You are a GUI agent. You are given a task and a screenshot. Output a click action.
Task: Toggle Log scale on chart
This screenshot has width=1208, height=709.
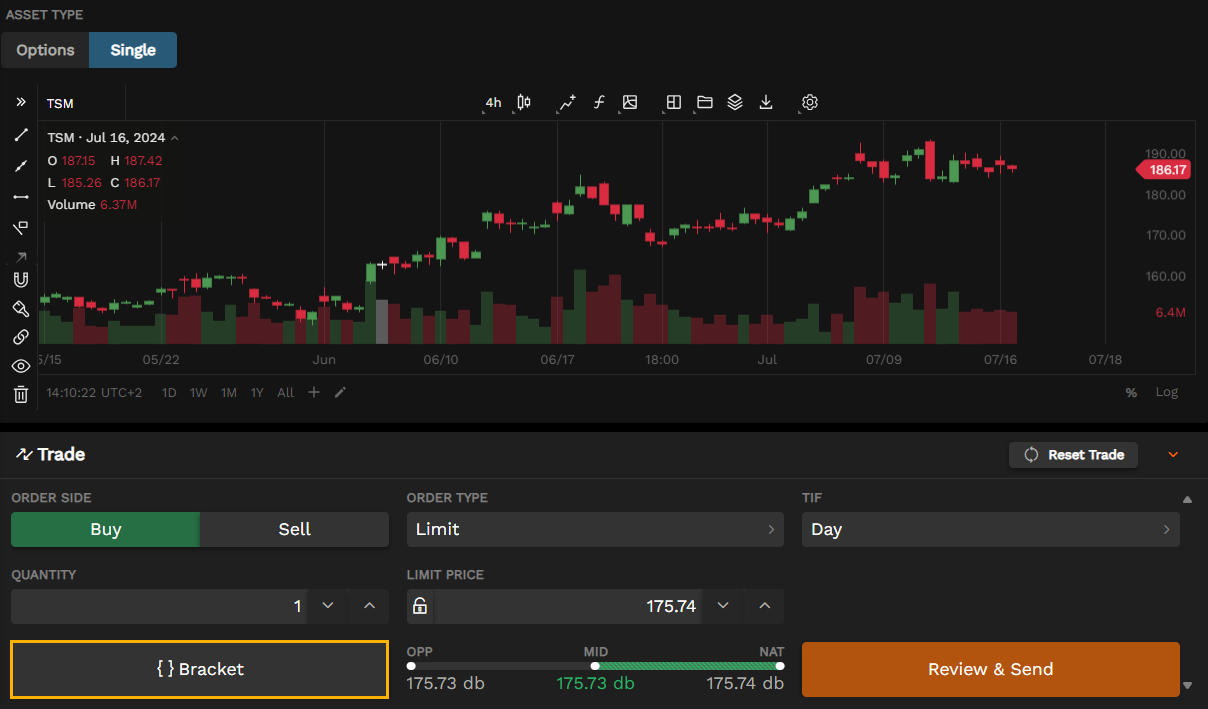click(x=1167, y=392)
